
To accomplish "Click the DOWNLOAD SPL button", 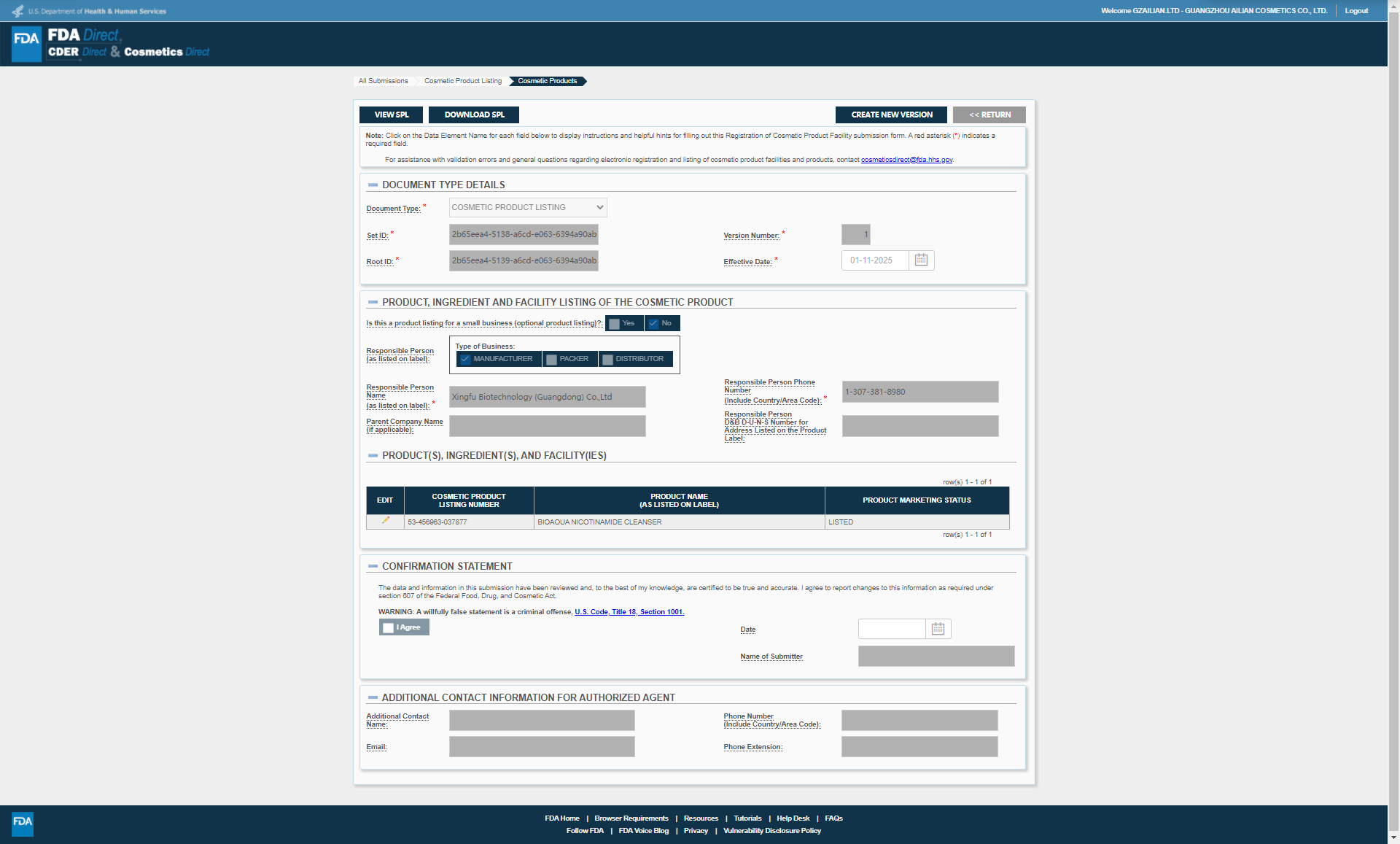I will click(x=474, y=115).
